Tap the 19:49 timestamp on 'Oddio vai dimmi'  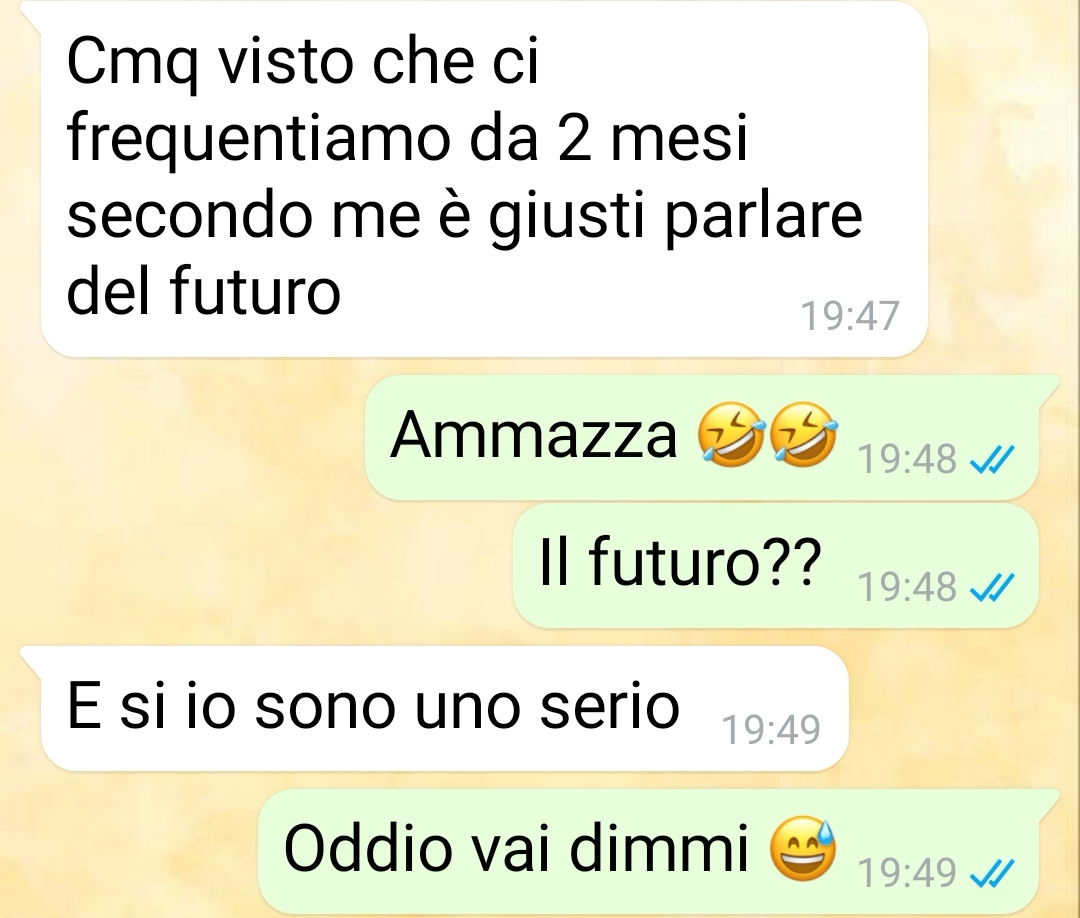[907, 874]
